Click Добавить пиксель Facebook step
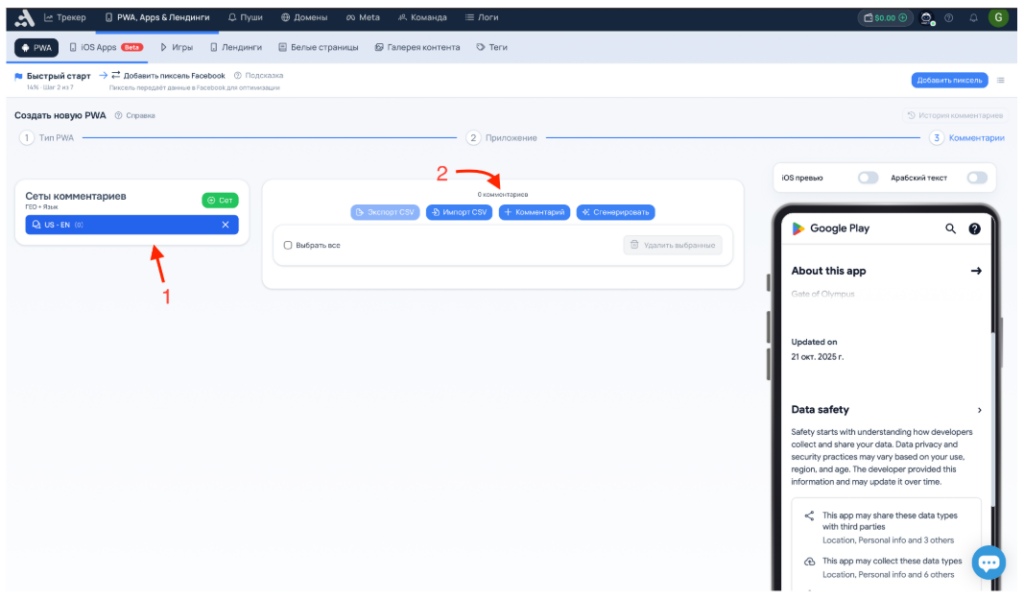This screenshot has height=600, width=1024. pos(168,76)
